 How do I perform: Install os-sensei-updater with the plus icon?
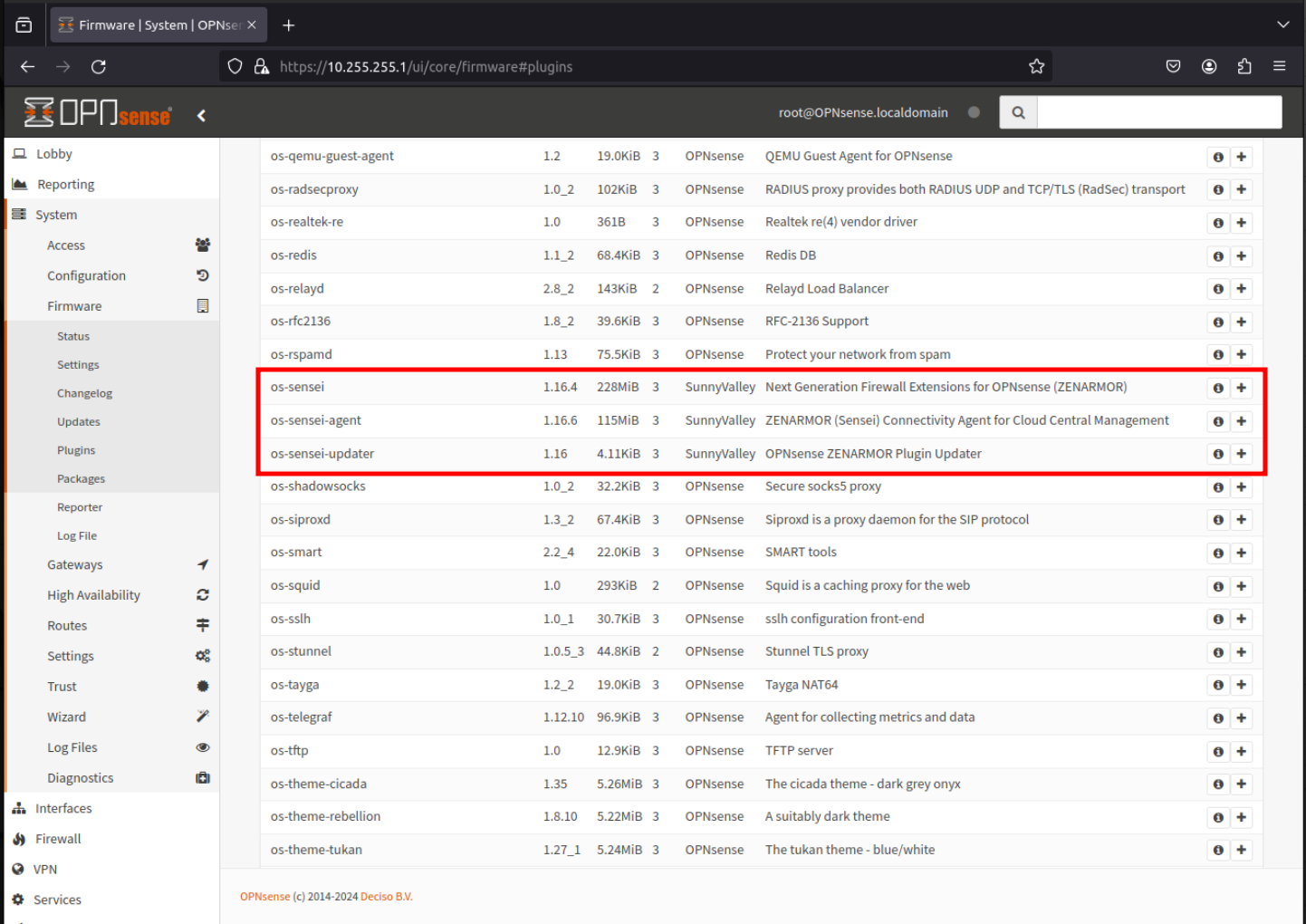[x=1241, y=454]
